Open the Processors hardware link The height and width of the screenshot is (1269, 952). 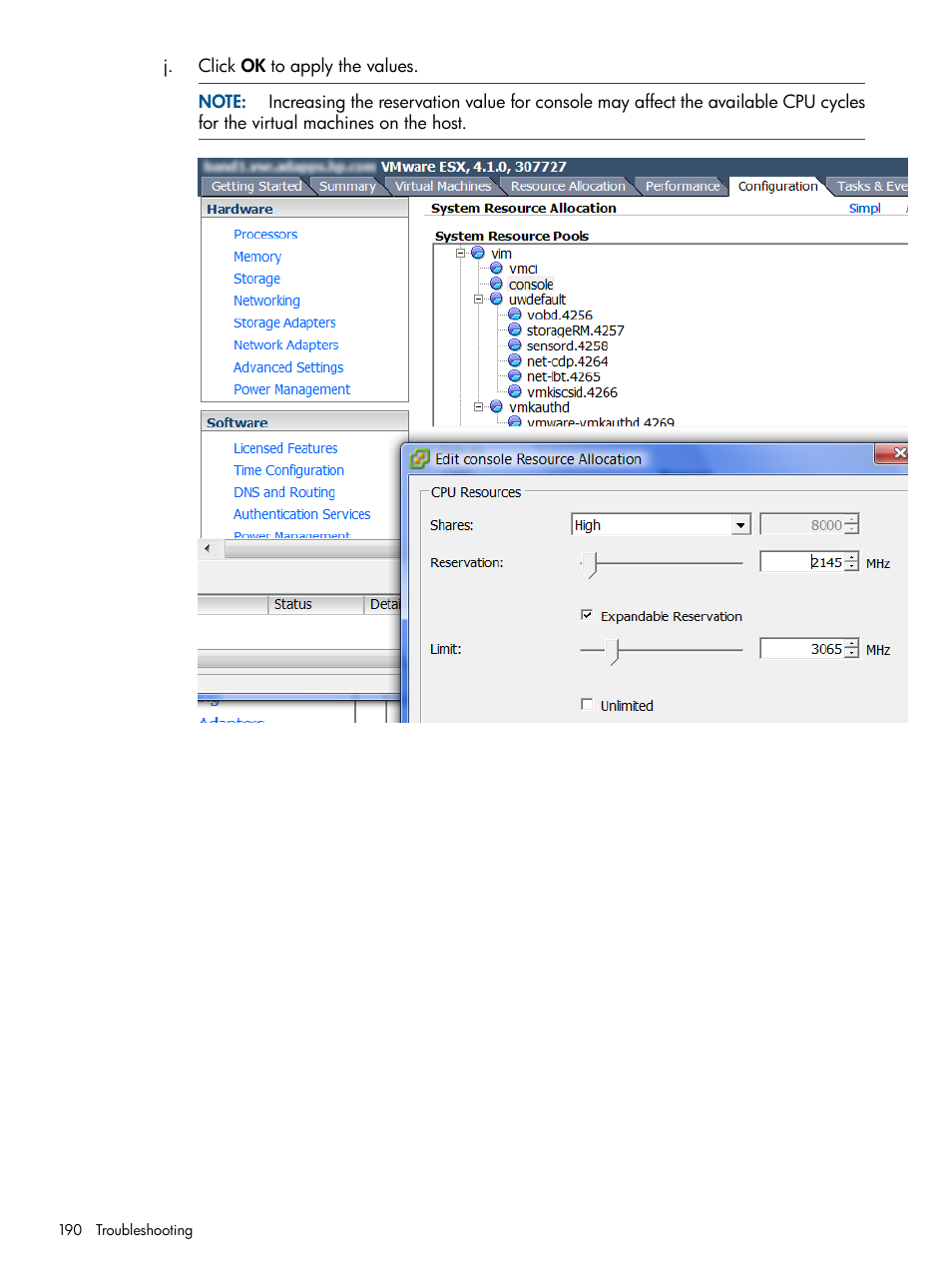tap(265, 234)
